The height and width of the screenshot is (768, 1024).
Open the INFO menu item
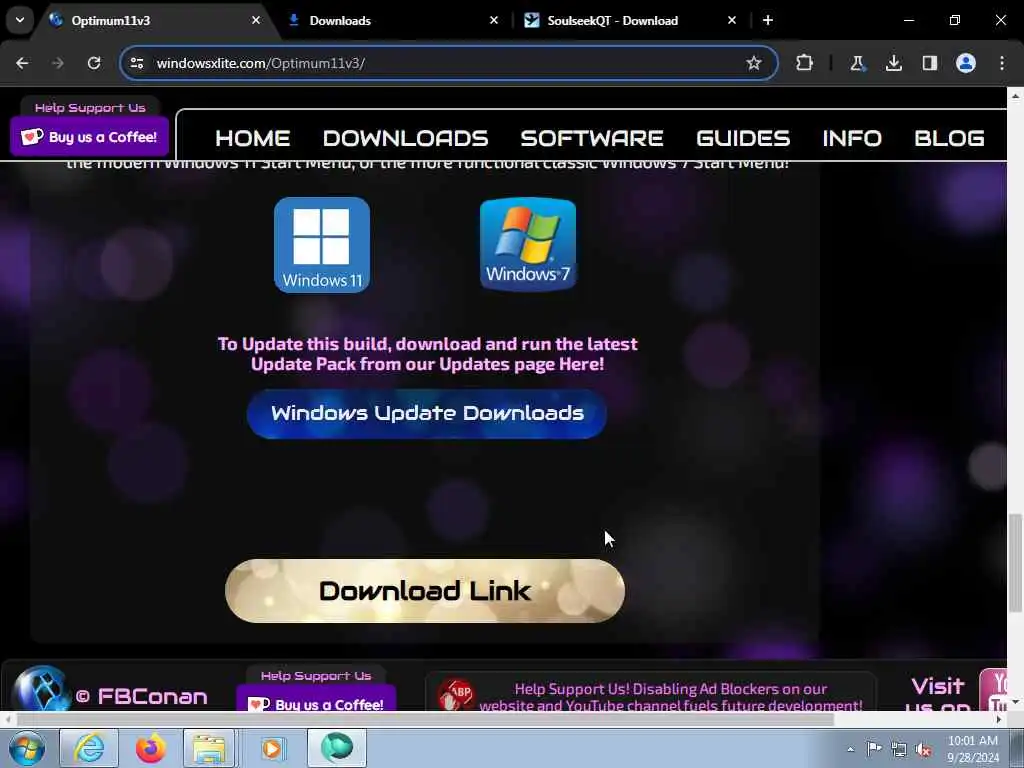pyautogui.click(x=852, y=138)
